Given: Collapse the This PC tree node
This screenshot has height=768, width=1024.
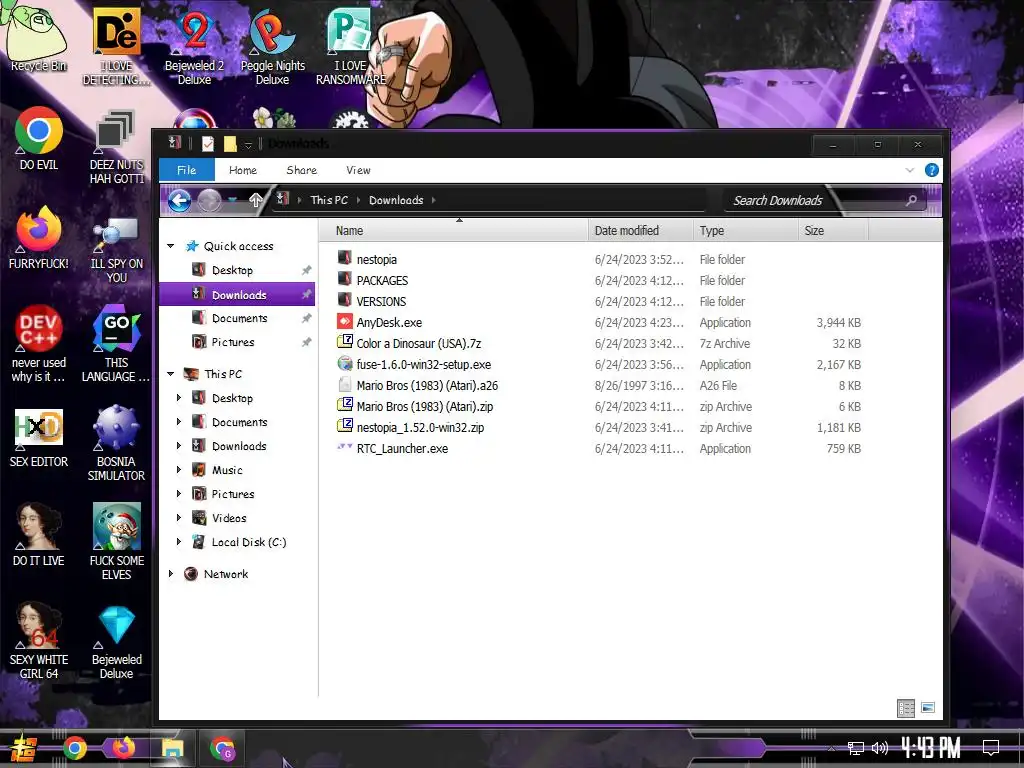Looking at the screenshot, I should tap(170, 374).
